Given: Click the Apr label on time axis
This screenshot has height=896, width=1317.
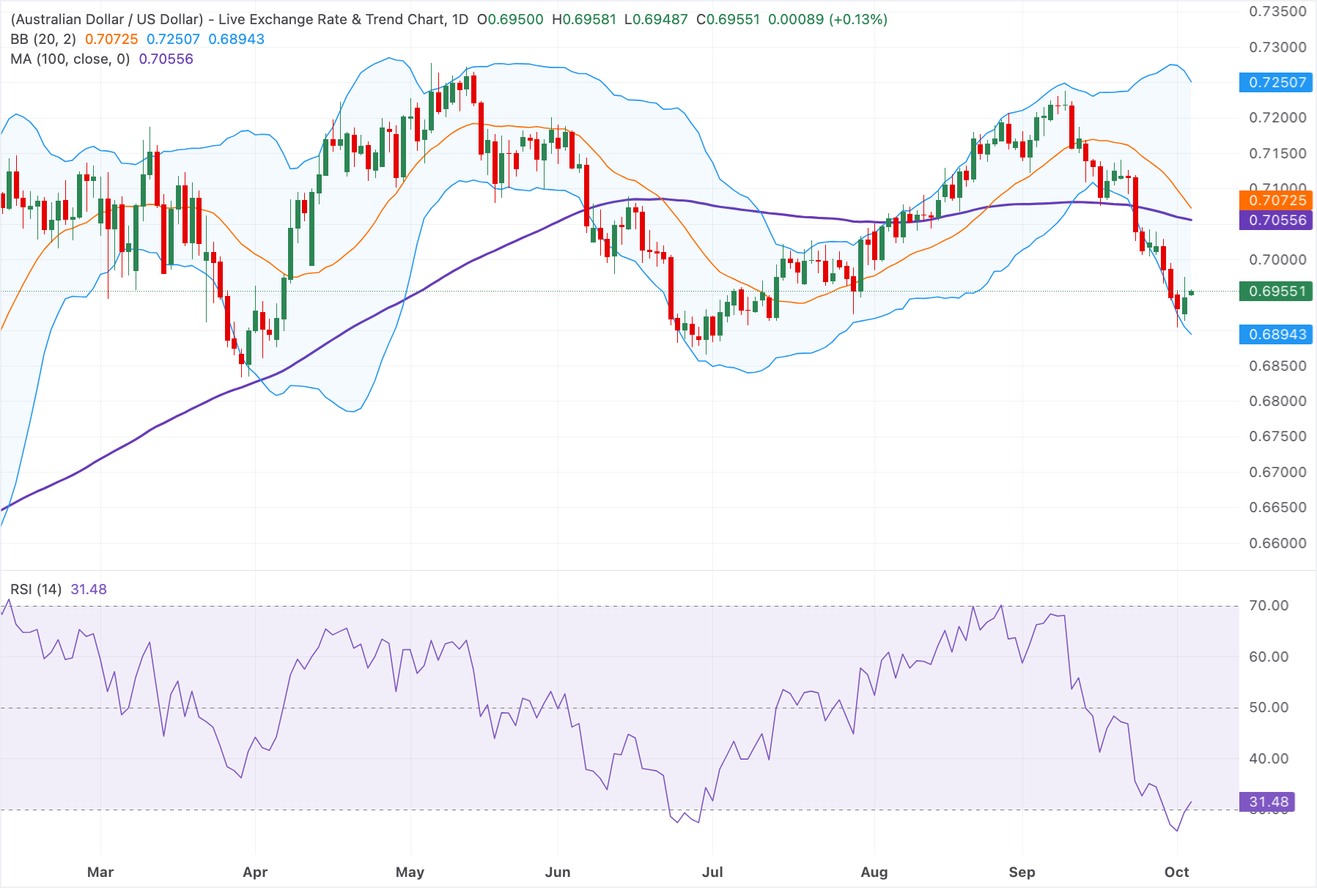Looking at the screenshot, I should [255, 872].
